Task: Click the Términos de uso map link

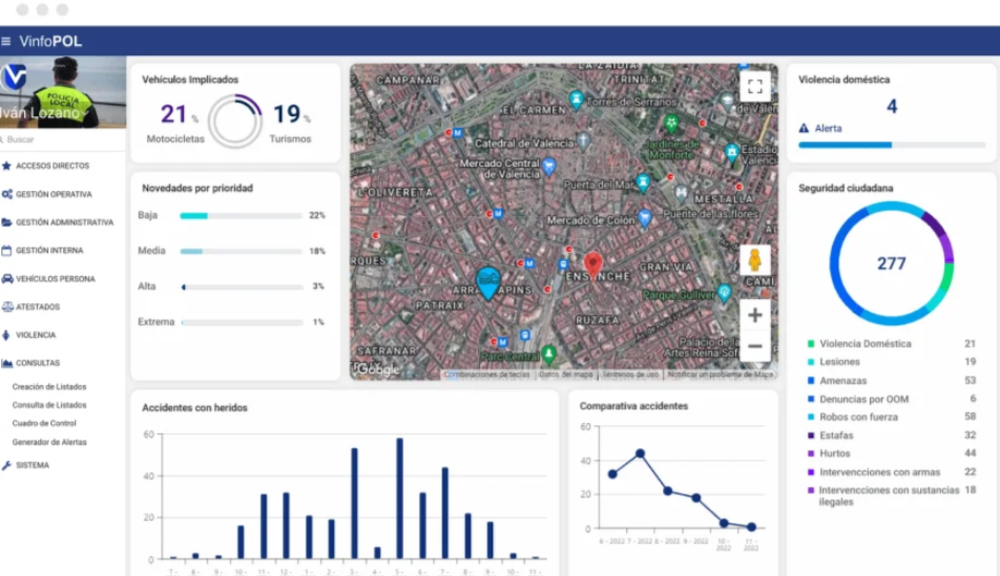Action: pyautogui.click(x=630, y=374)
